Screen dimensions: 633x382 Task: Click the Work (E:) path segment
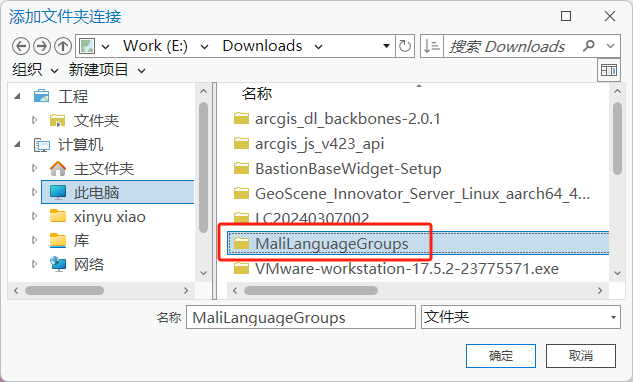click(155, 46)
